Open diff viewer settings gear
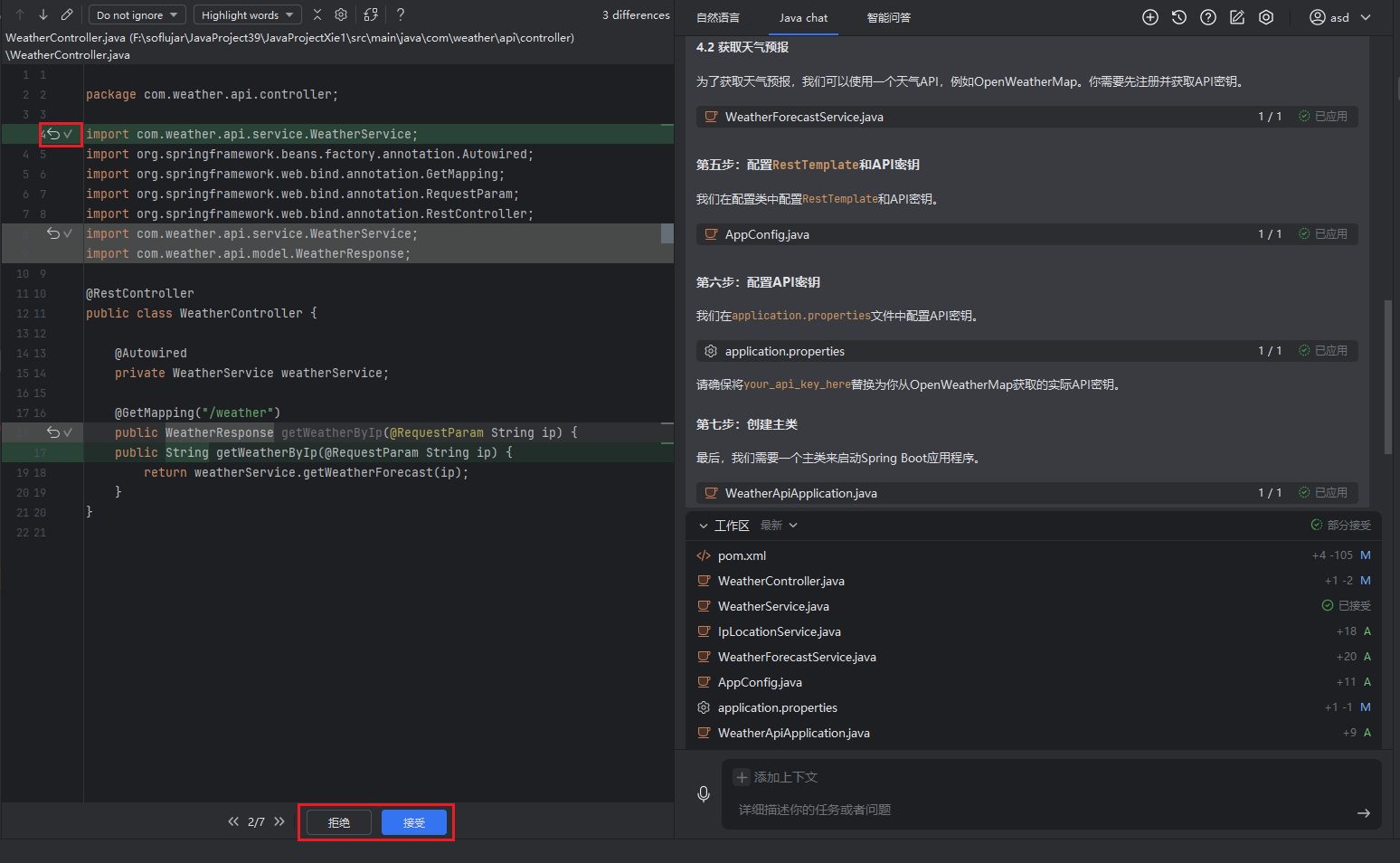The width and height of the screenshot is (1400, 863). (341, 14)
